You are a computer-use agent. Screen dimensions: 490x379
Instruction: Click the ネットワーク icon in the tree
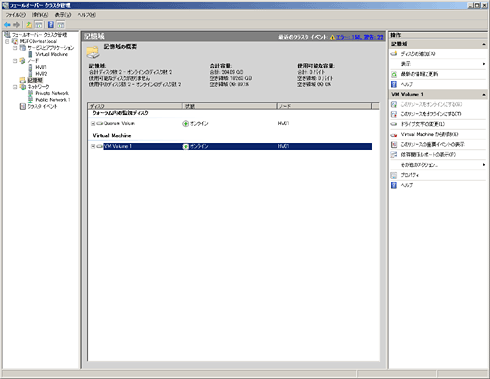[22, 87]
